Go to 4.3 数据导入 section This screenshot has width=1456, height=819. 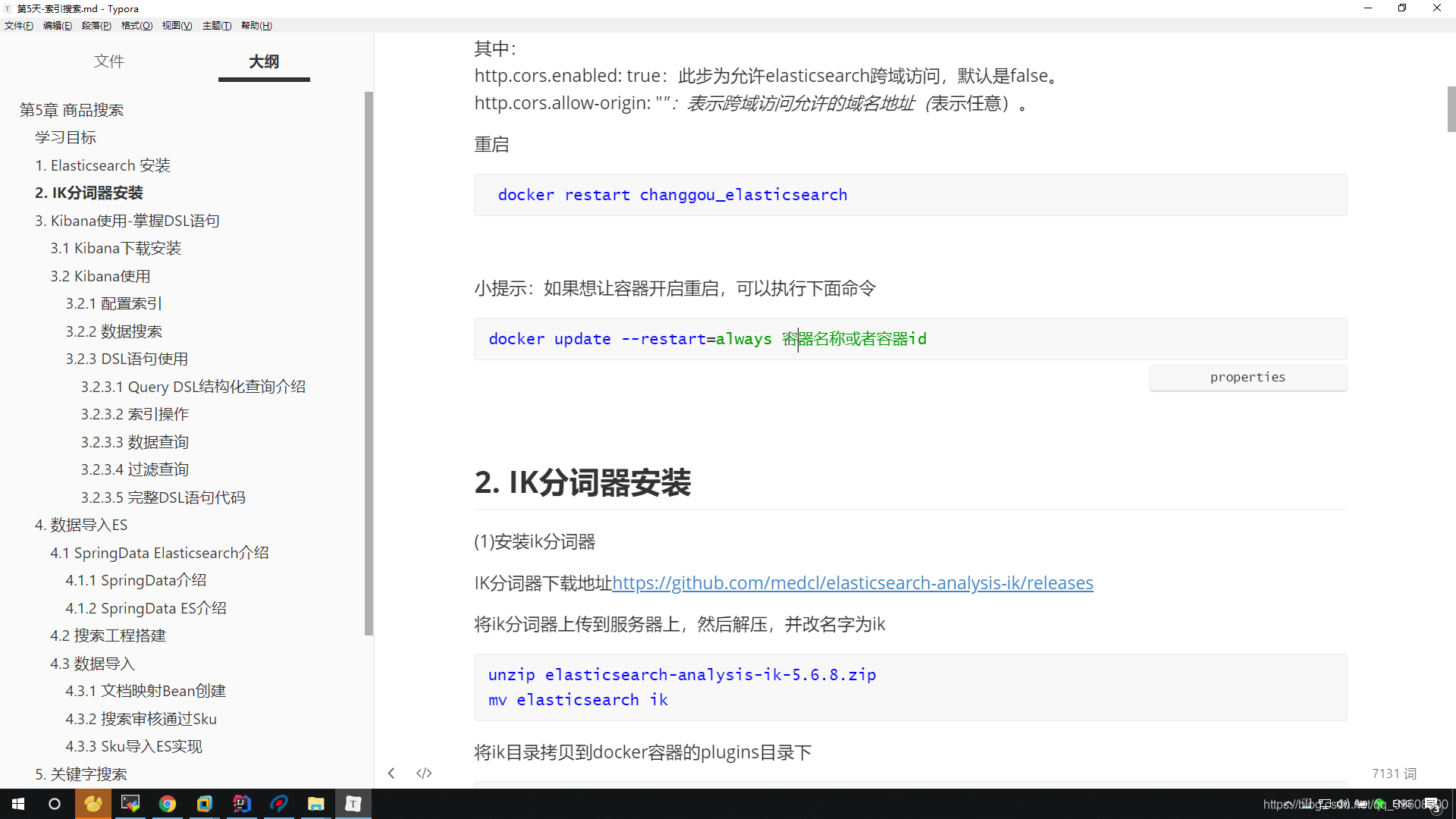[93, 664]
